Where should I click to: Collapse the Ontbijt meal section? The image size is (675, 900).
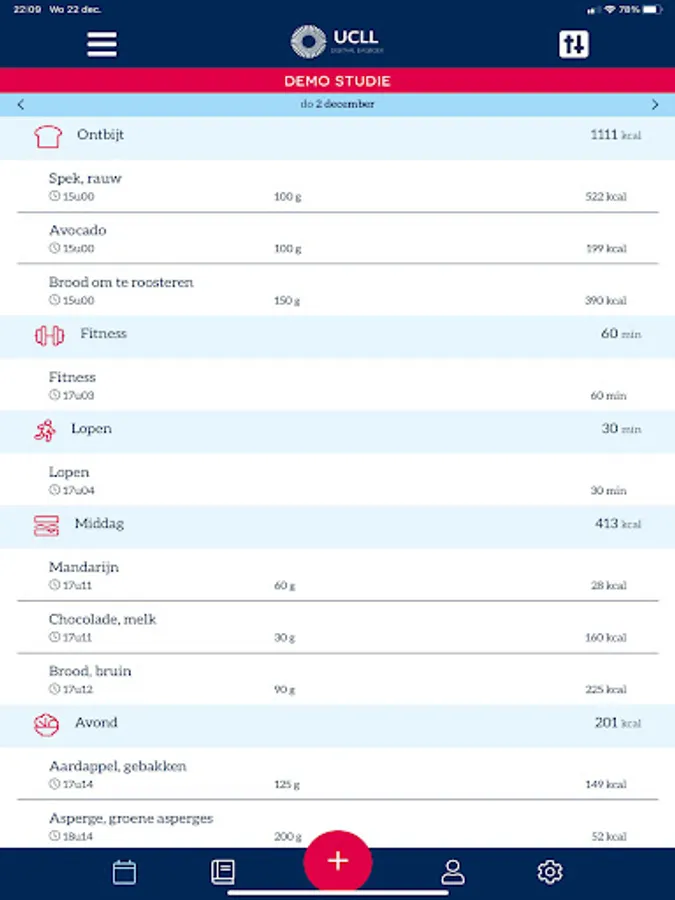pos(337,136)
